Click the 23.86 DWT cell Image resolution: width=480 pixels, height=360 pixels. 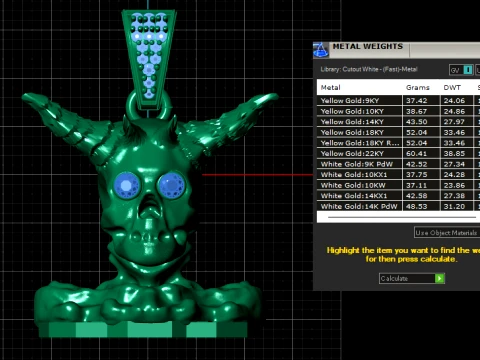click(x=457, y=185)
